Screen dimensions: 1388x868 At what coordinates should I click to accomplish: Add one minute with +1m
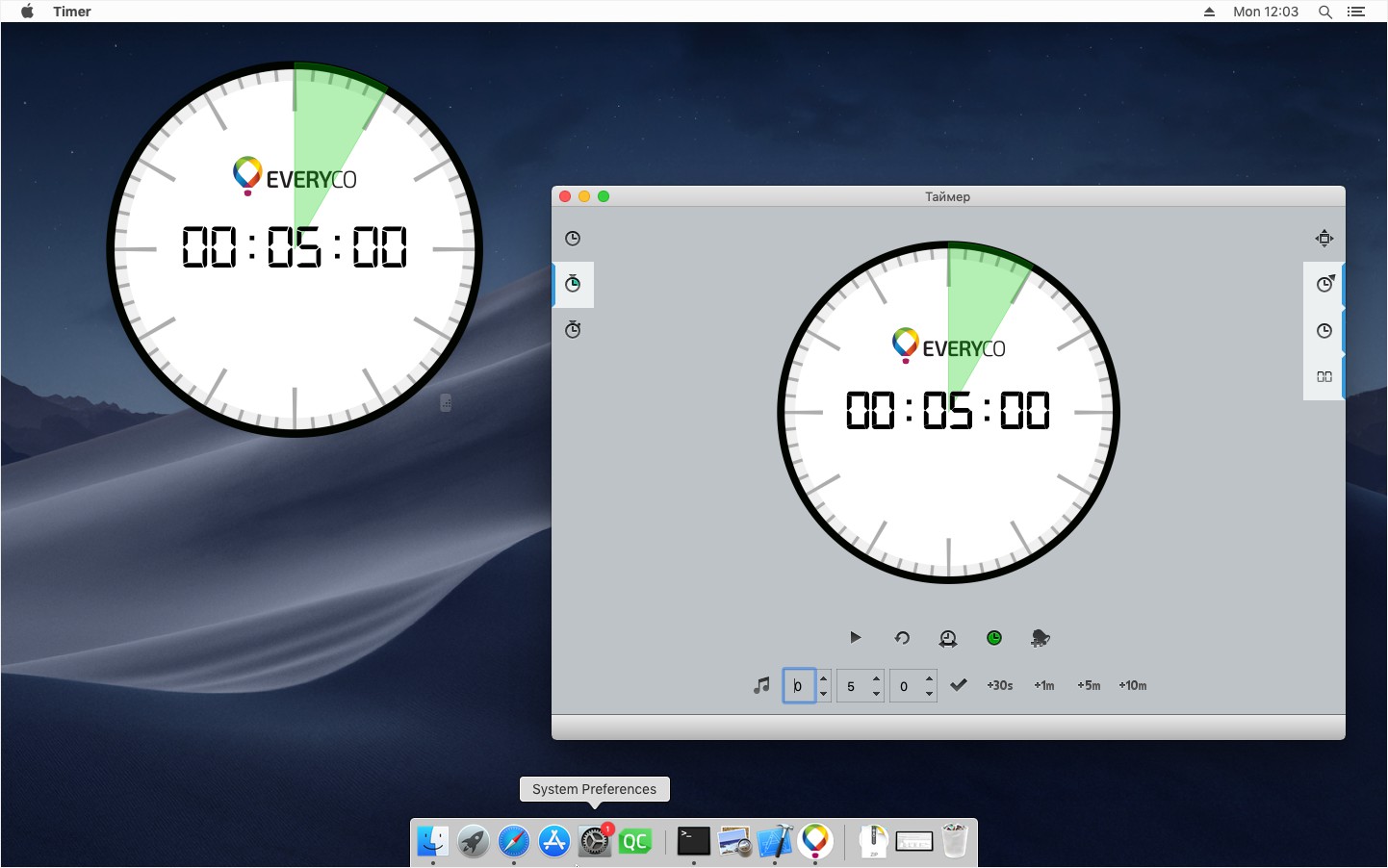coord(1044,685)
